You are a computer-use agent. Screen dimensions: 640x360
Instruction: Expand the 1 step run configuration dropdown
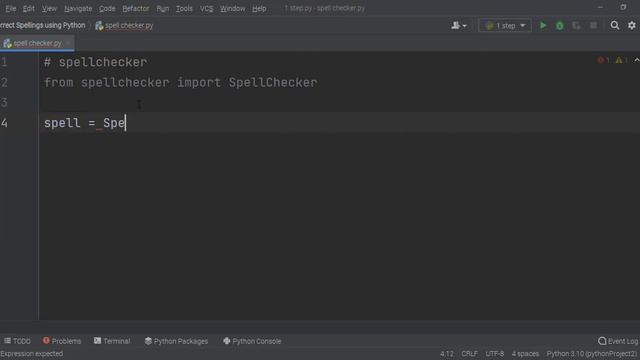point(504,25)
